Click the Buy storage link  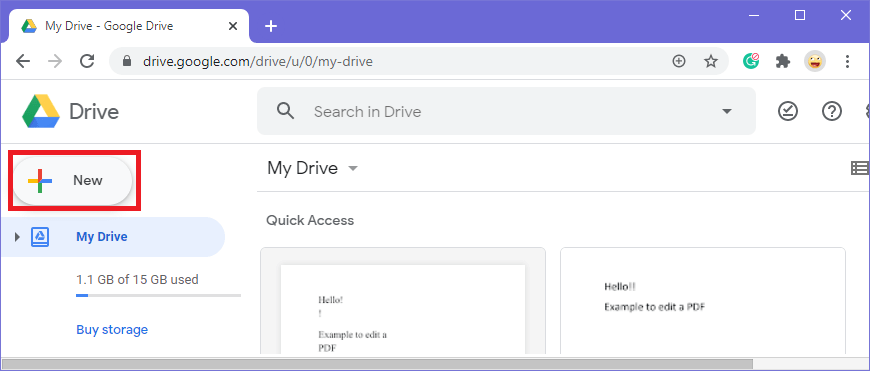112,329
